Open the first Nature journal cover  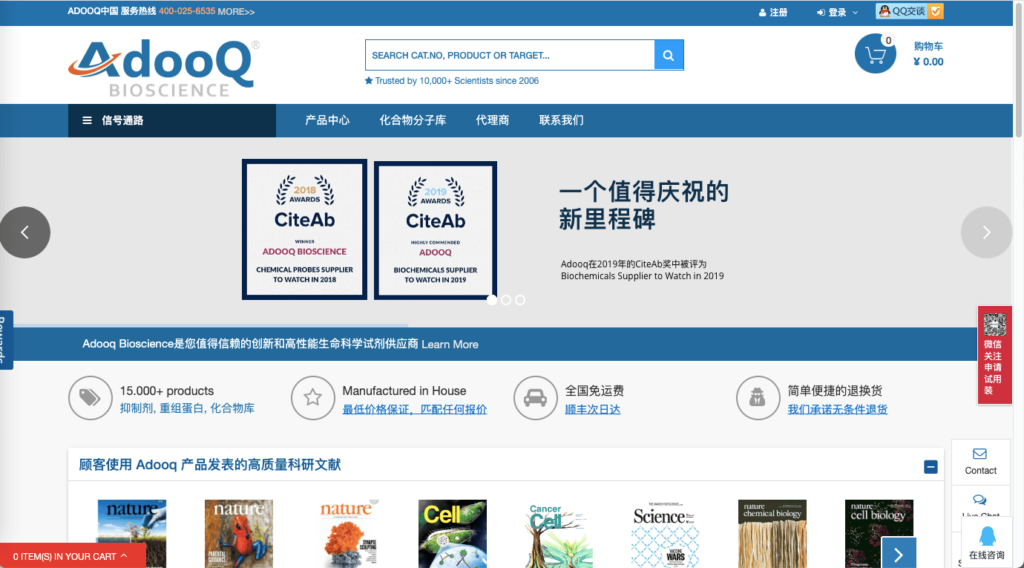pos(132,533)
